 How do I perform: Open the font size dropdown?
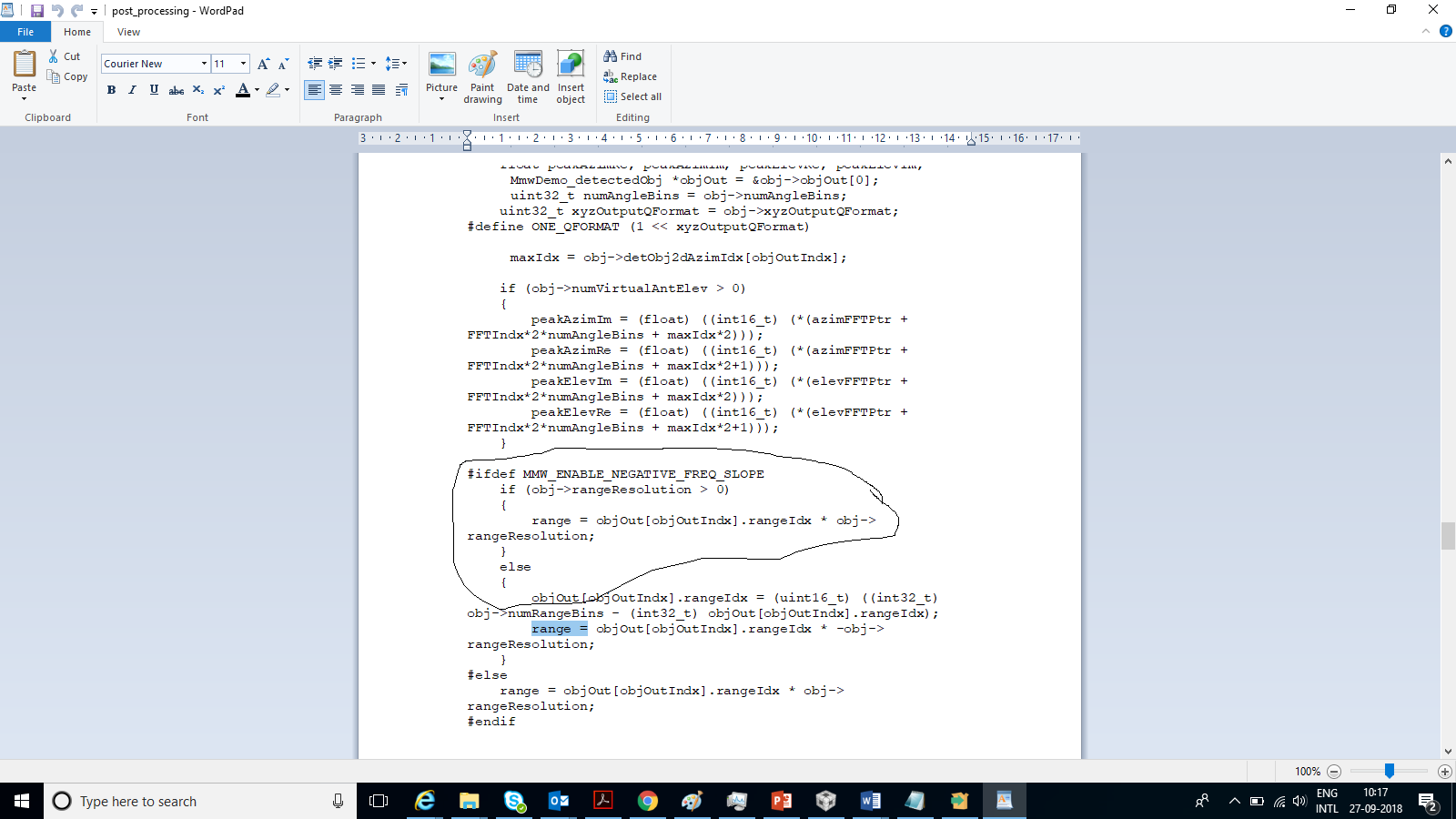(x=243, y=64)
